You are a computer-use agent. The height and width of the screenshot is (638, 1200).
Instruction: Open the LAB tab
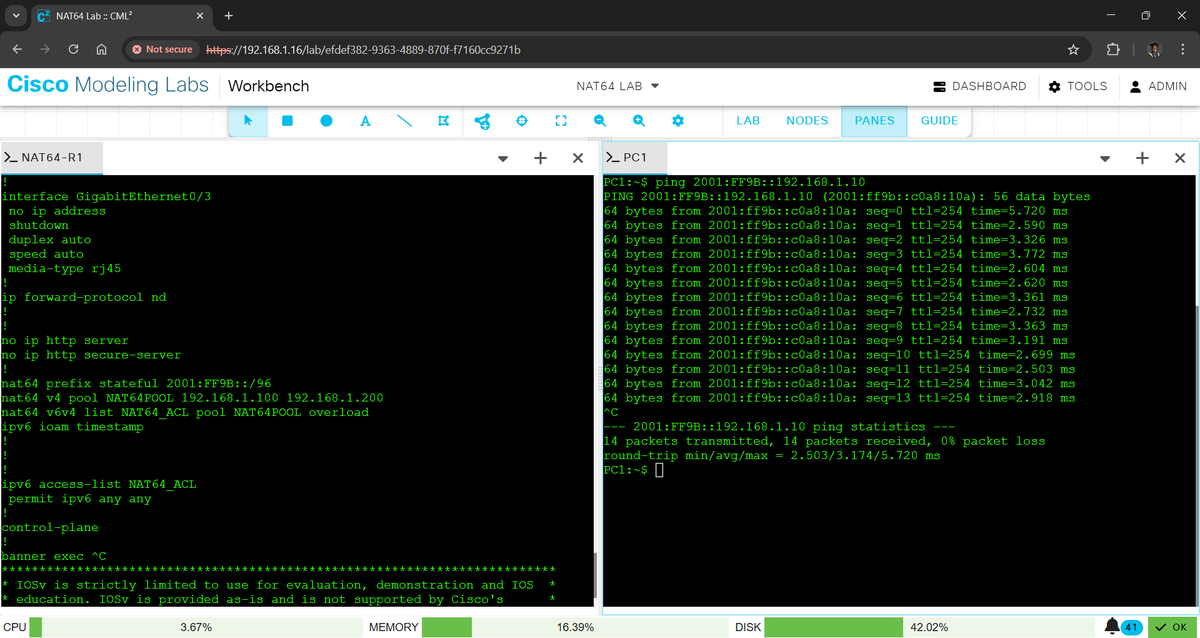click(748, 120)
